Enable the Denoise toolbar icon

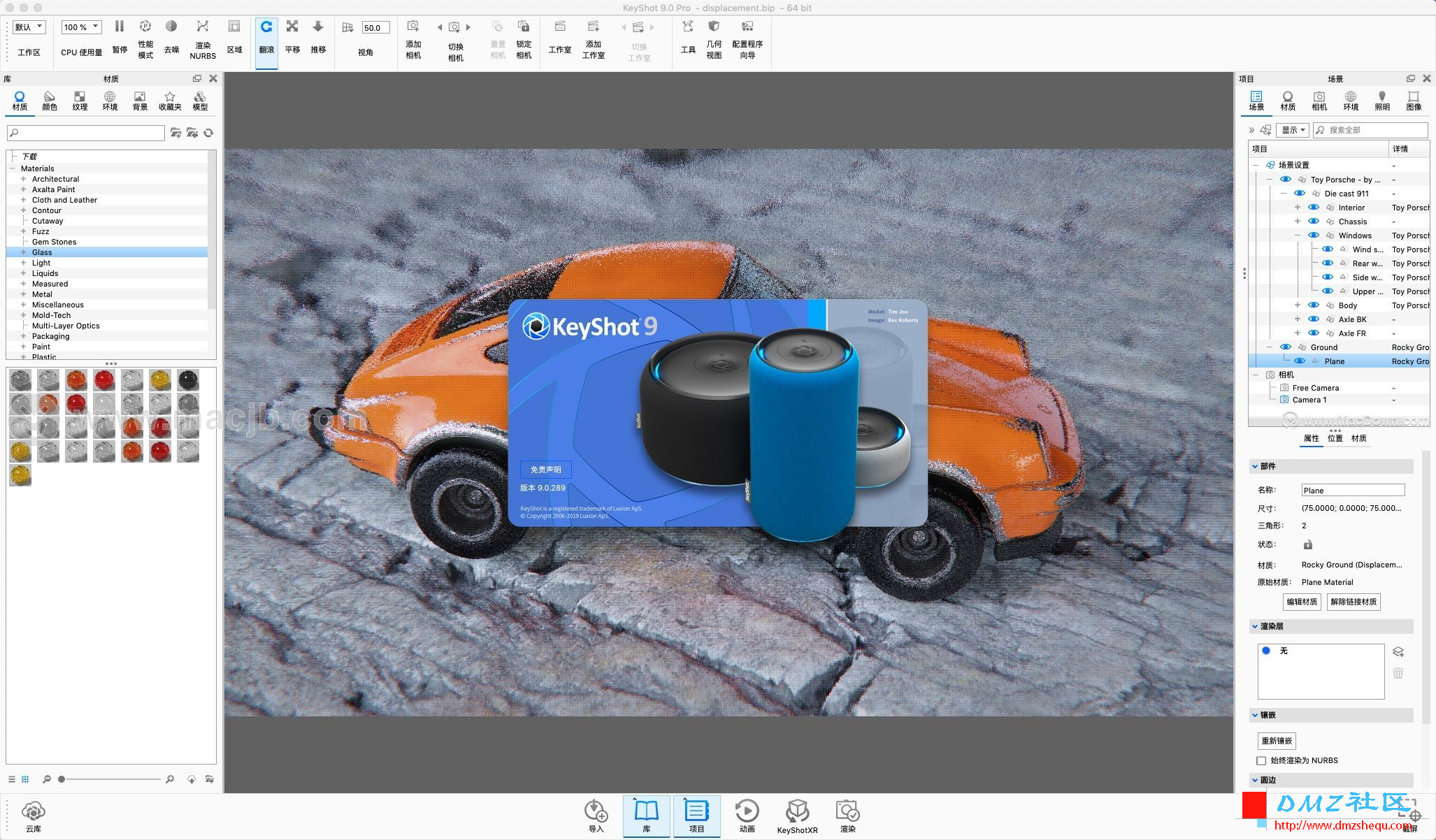tap(171, 27)
